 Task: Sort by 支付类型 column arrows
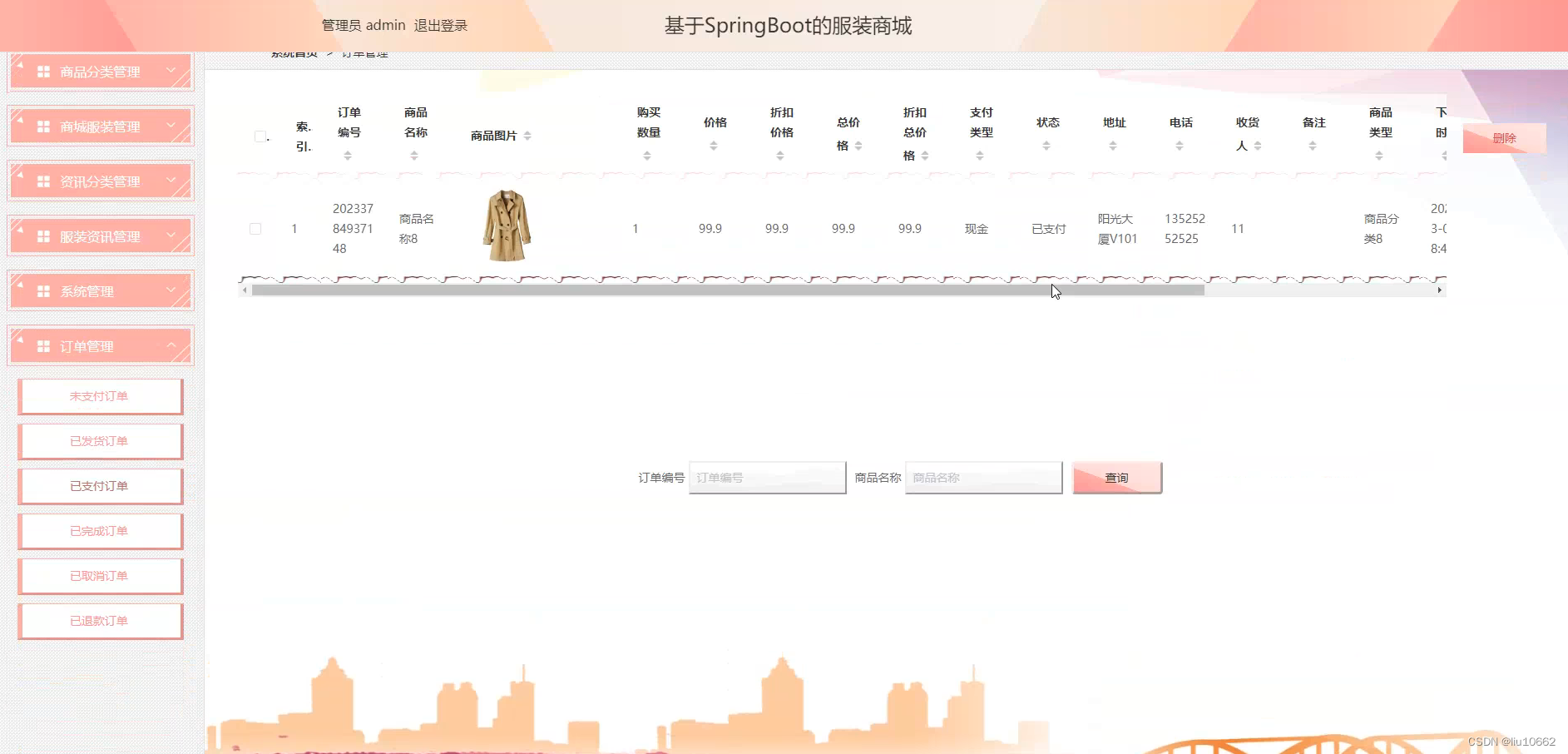980,156
